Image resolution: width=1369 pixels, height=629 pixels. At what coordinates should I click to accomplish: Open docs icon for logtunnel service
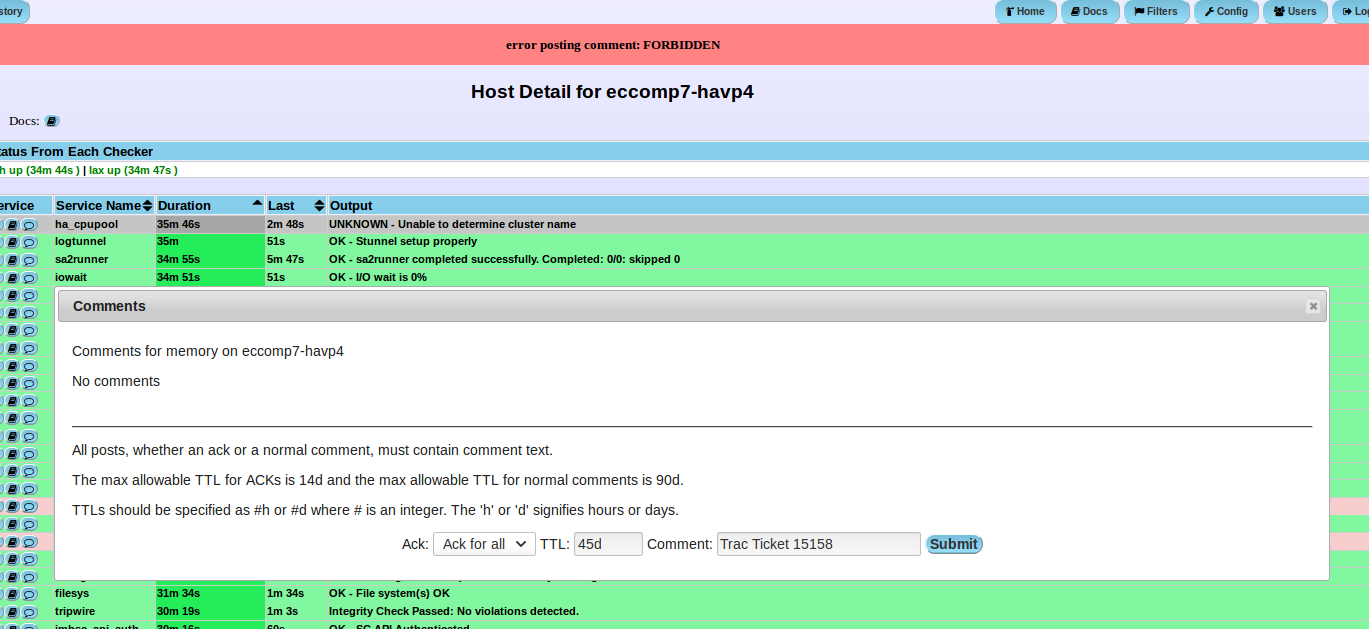pos(13,242)
